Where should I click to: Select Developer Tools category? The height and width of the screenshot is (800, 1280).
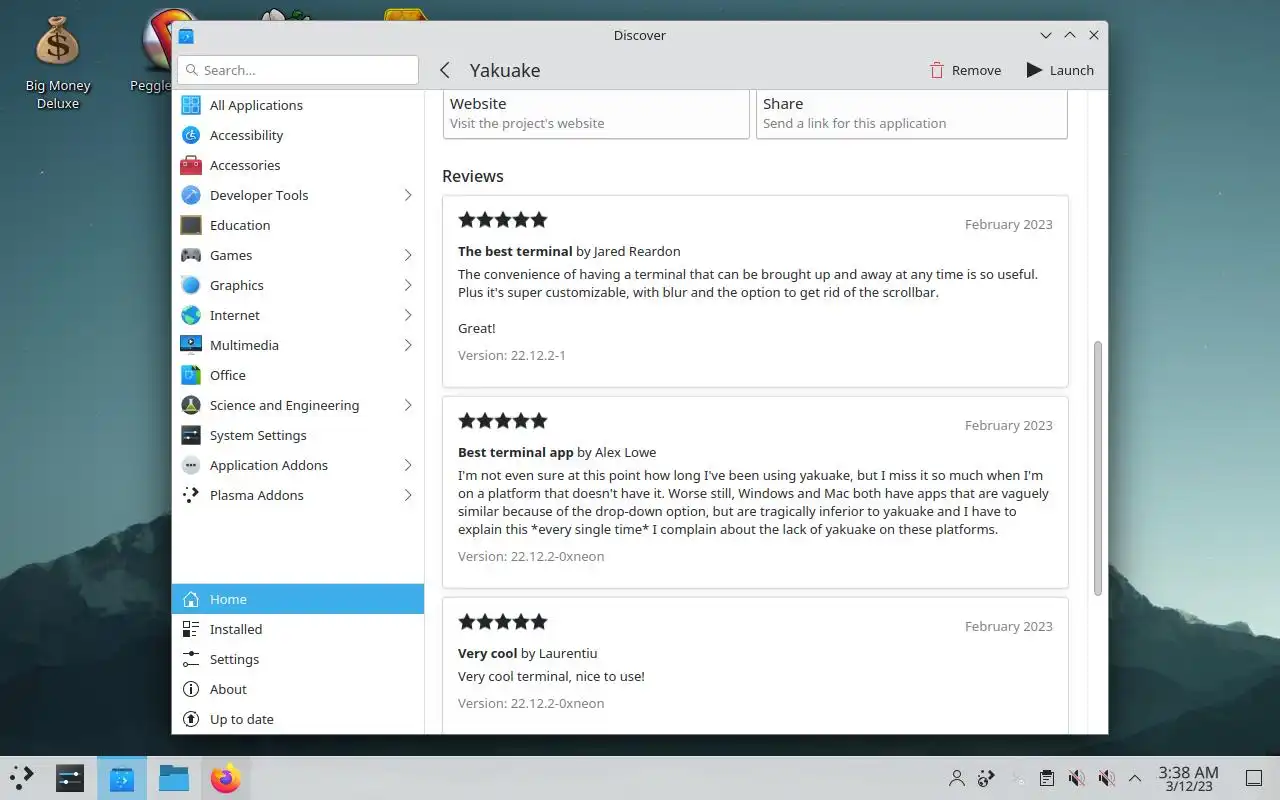[x=298, y=195]
